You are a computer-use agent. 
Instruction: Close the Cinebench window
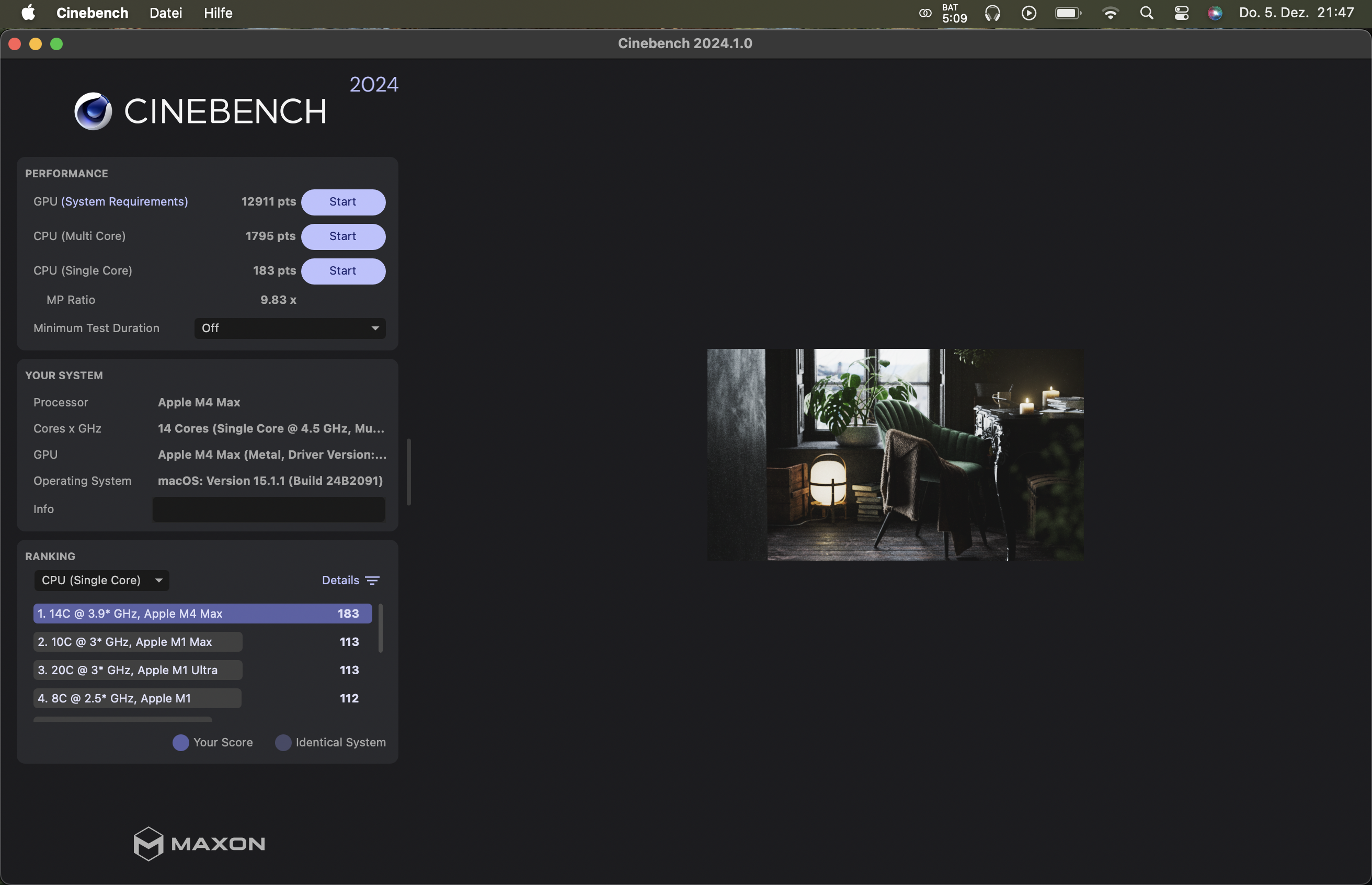15,44
